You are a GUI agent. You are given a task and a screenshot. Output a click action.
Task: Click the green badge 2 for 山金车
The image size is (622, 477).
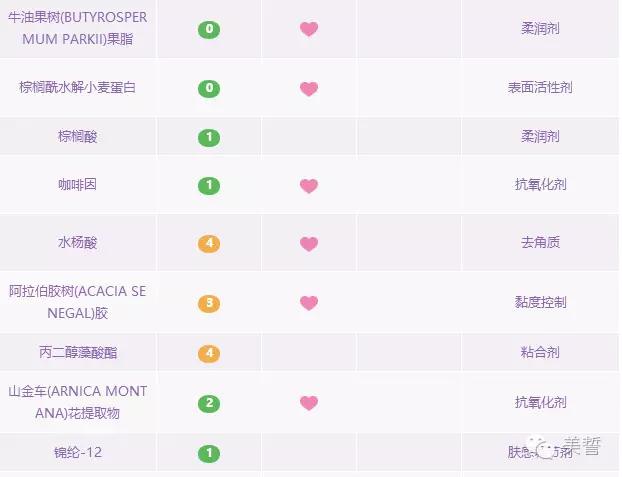click(x=209, y=402)
